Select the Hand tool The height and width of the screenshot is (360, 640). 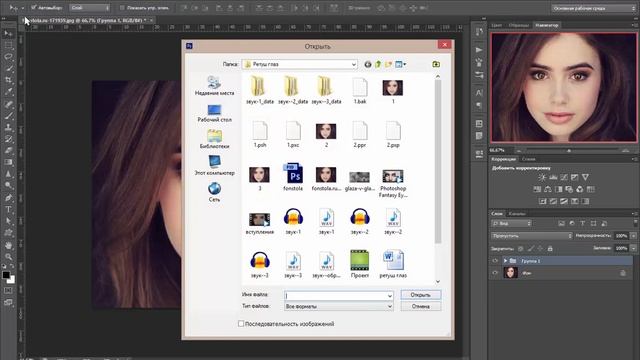[x=8, y=245]
